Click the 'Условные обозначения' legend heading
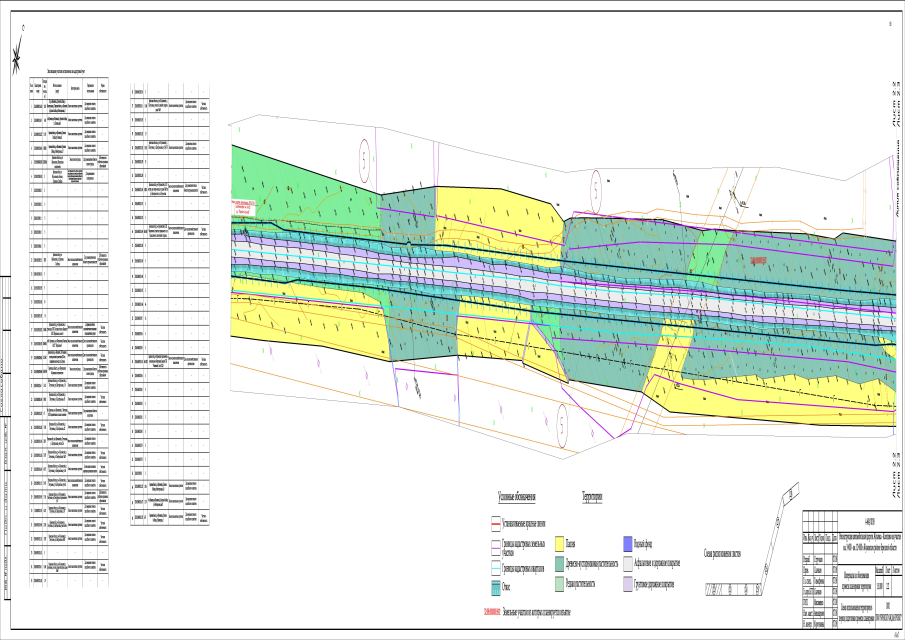Image resolution: width=905 pixels, height=640 pixels. 517,496
